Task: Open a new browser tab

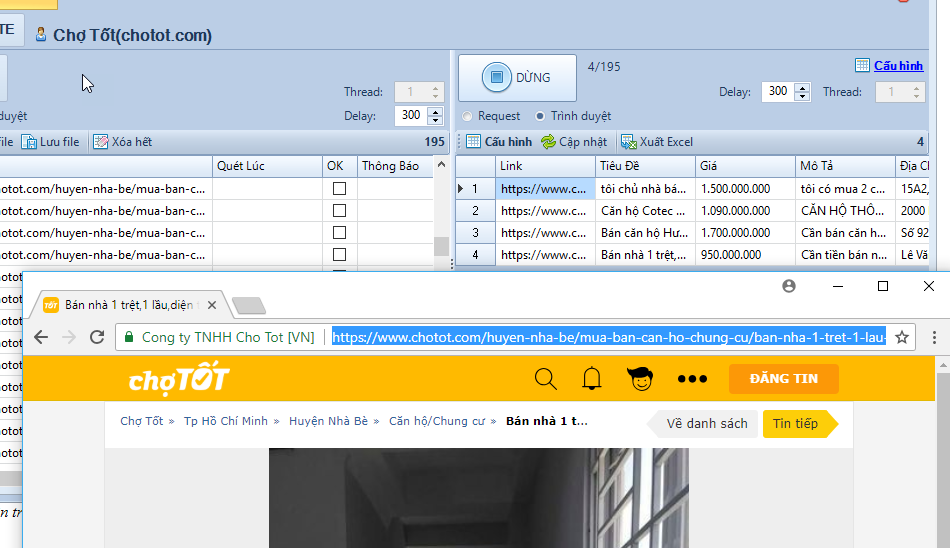Action: 248,306
